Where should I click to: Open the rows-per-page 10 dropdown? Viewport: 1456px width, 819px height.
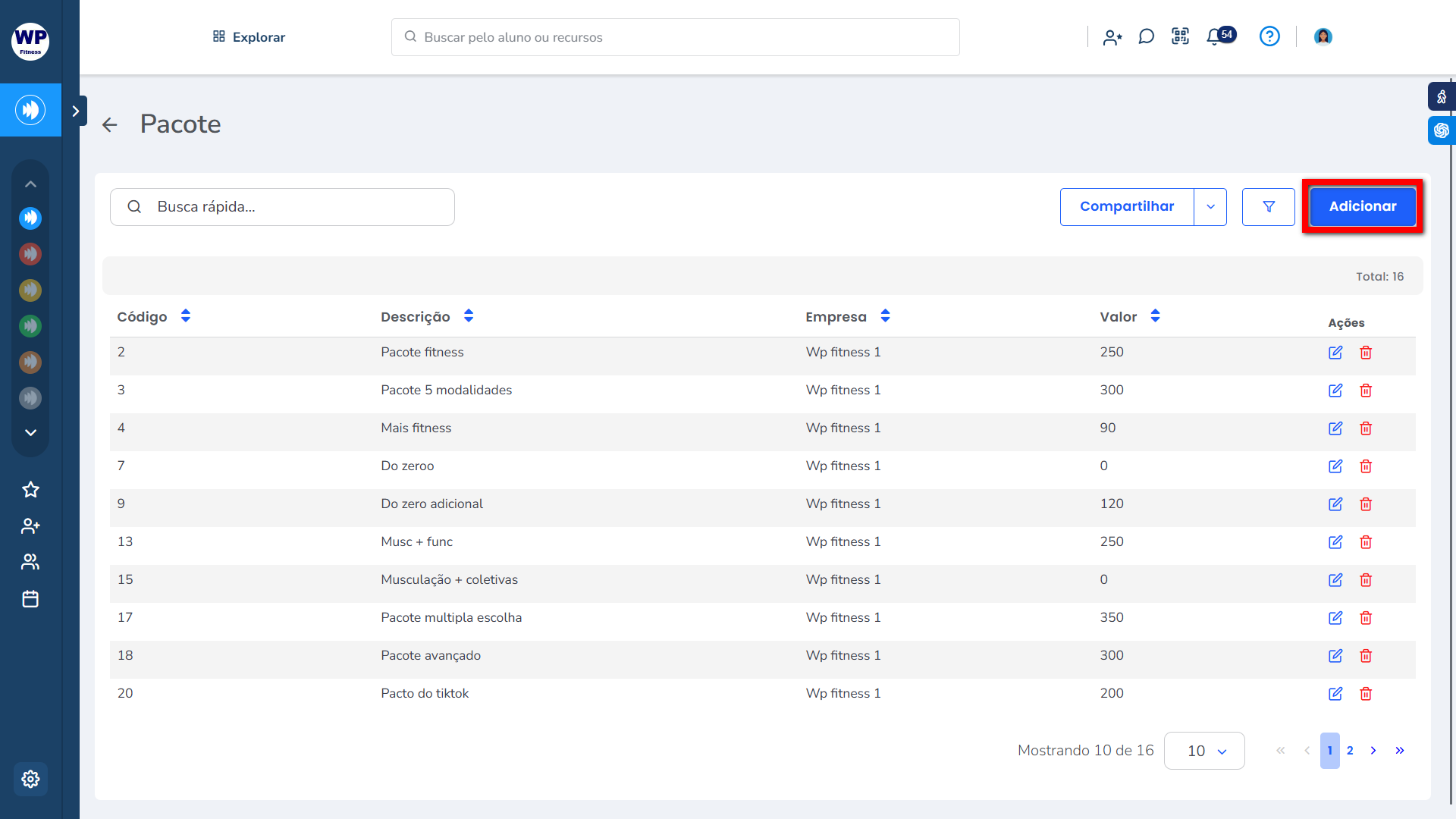[x=1204, y=751]
